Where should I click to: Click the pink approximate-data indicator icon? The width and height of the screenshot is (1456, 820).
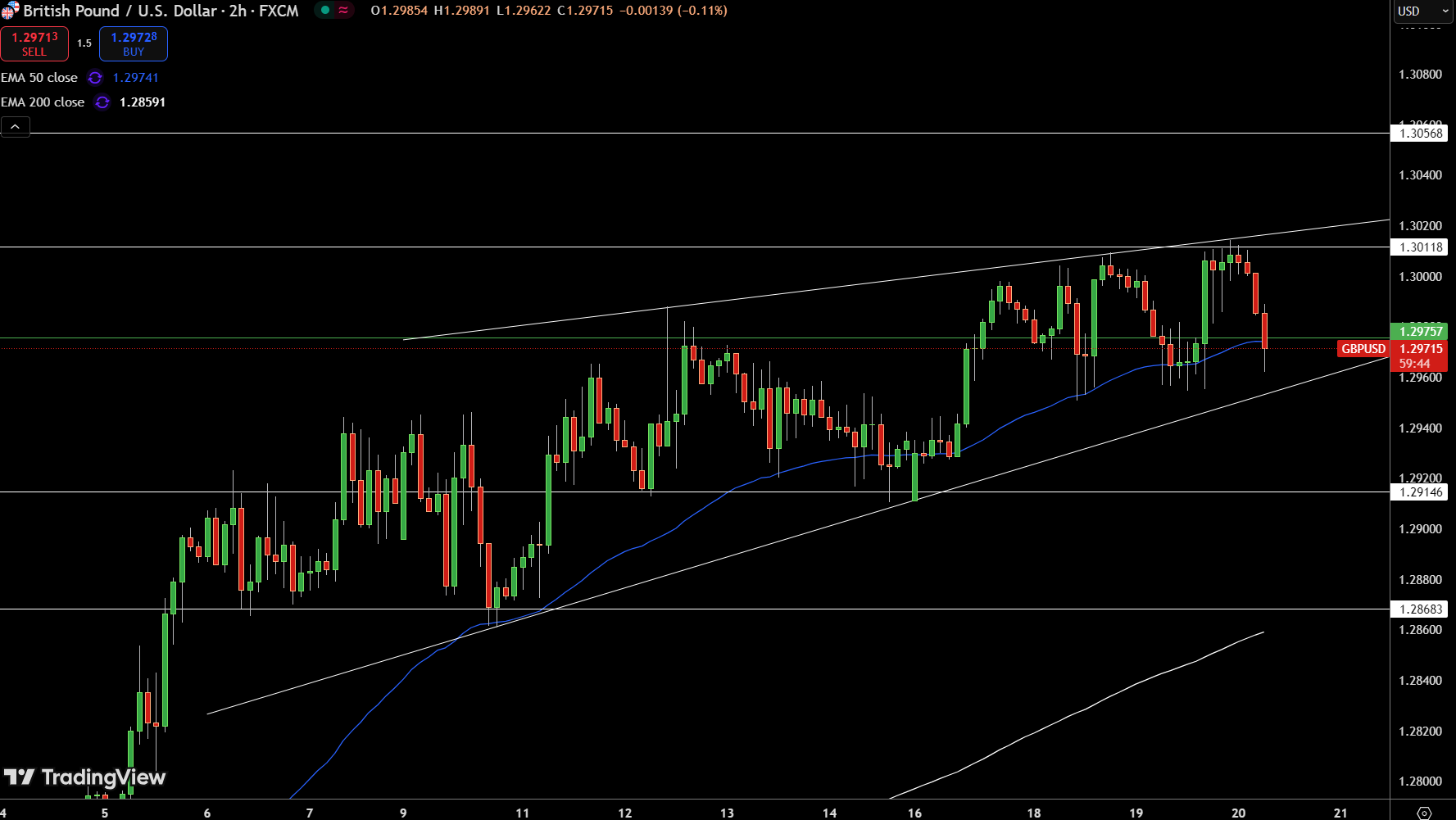point(343,11)
